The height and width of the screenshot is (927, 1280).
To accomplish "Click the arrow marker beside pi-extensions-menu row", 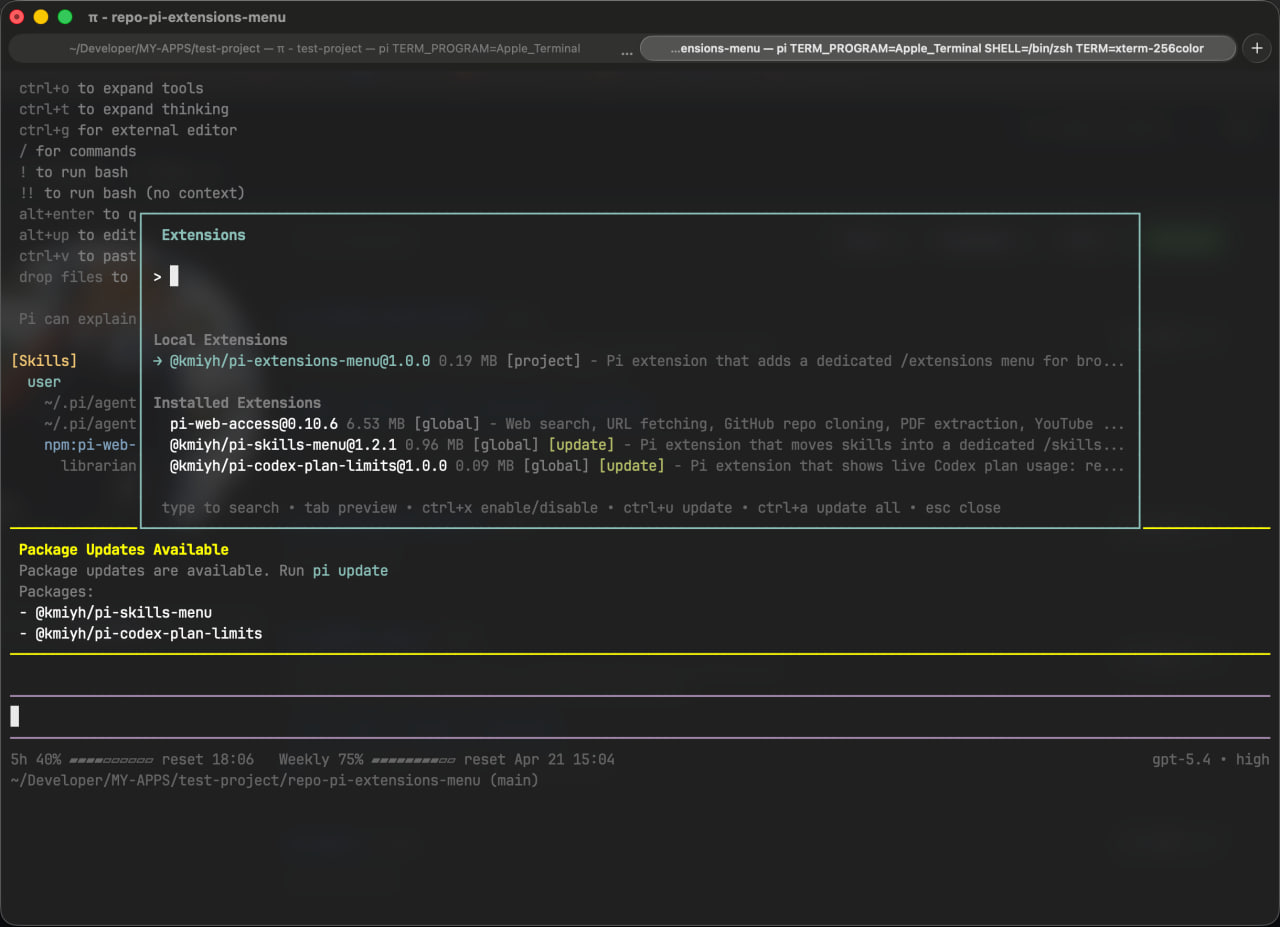I will point(157,361).
